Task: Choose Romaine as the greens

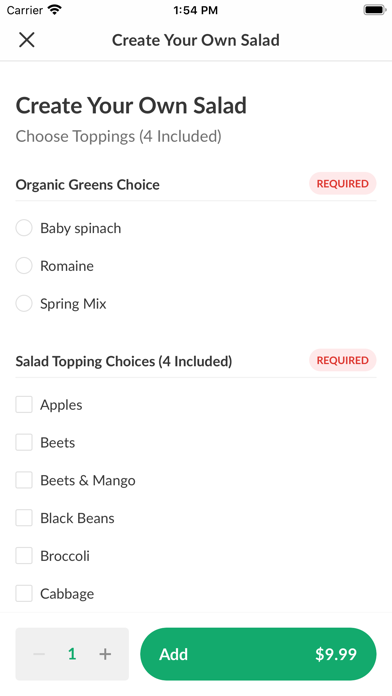Action: click(24, 266)
